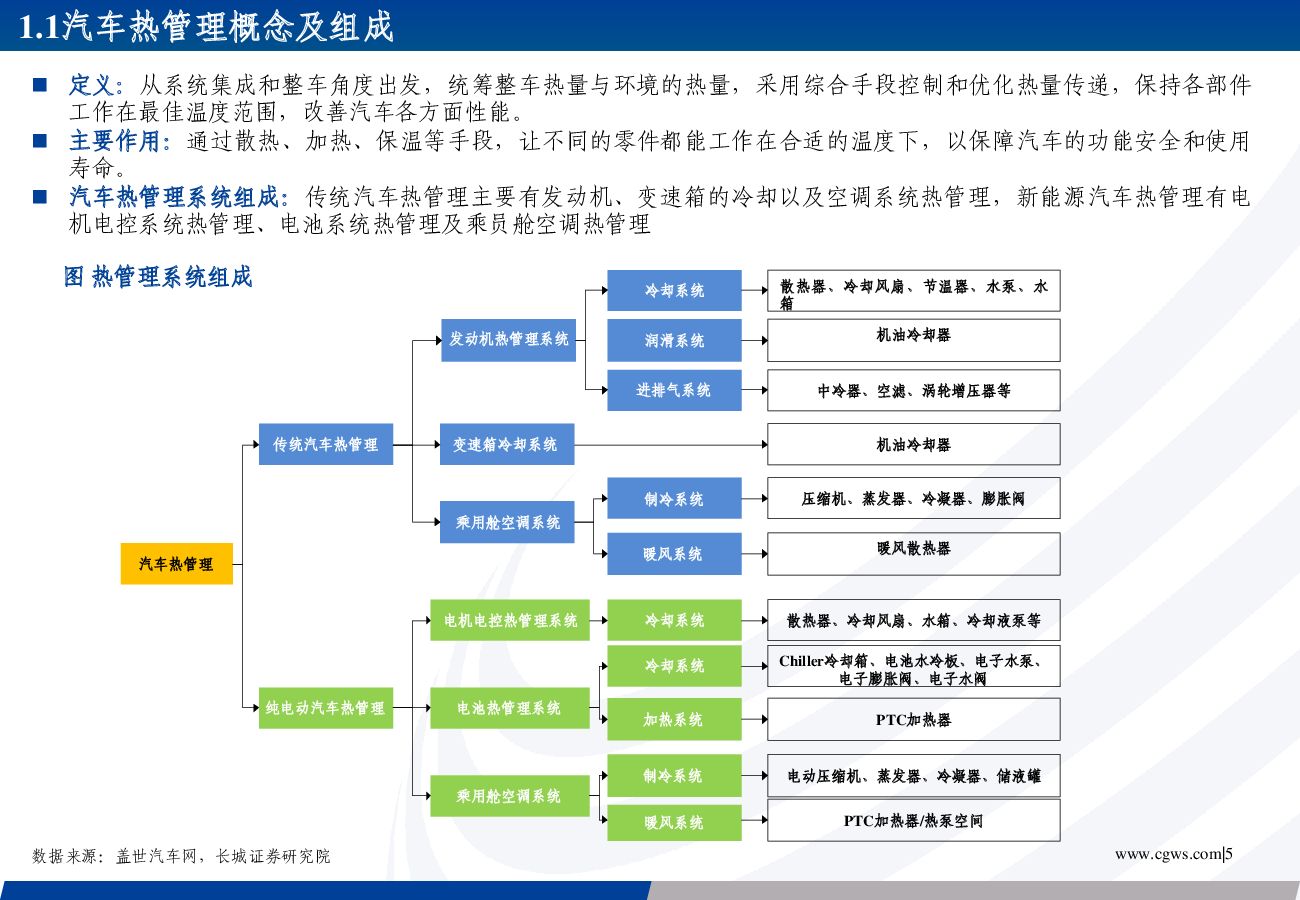Viewport: 1300px width, 900px height.
Task: Click the 图 热管理系统组成 caption
Action: coord(158,277)
